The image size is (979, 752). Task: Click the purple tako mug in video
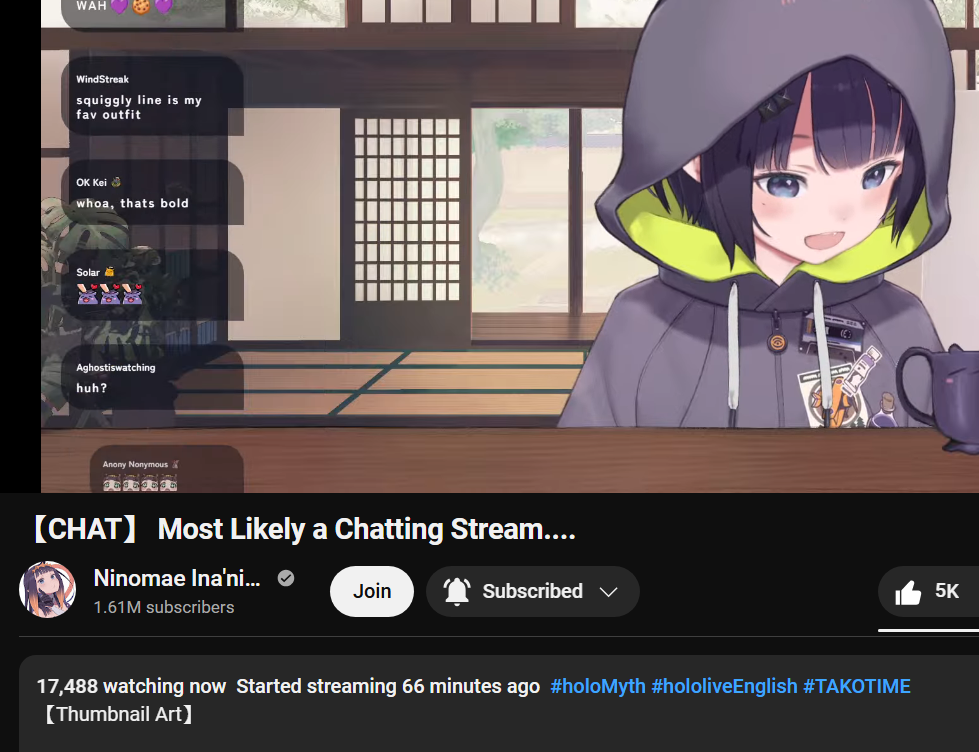pos(938,396)
